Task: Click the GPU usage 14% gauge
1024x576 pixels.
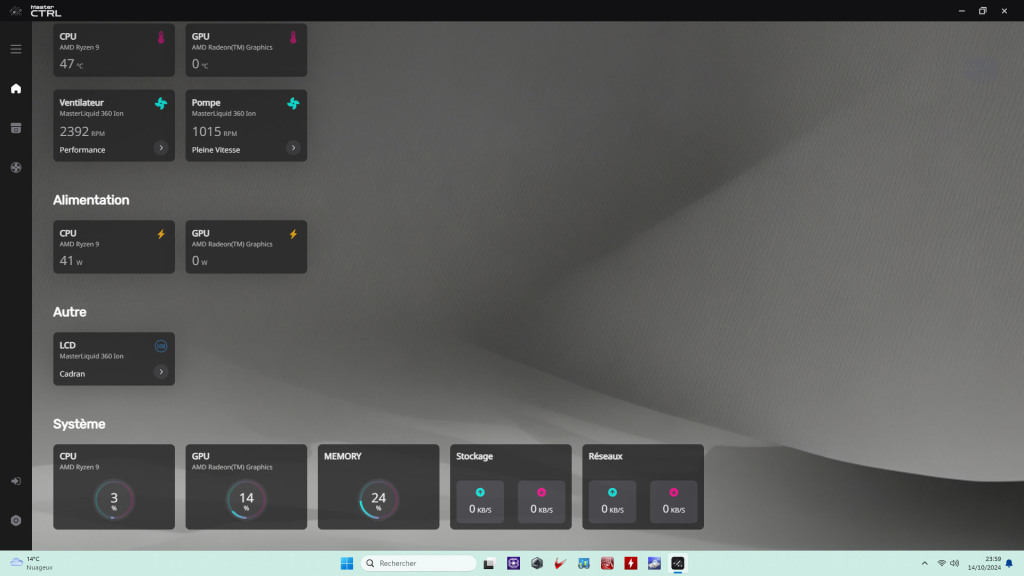Action: pyautogui.click(x=246, y=500)
